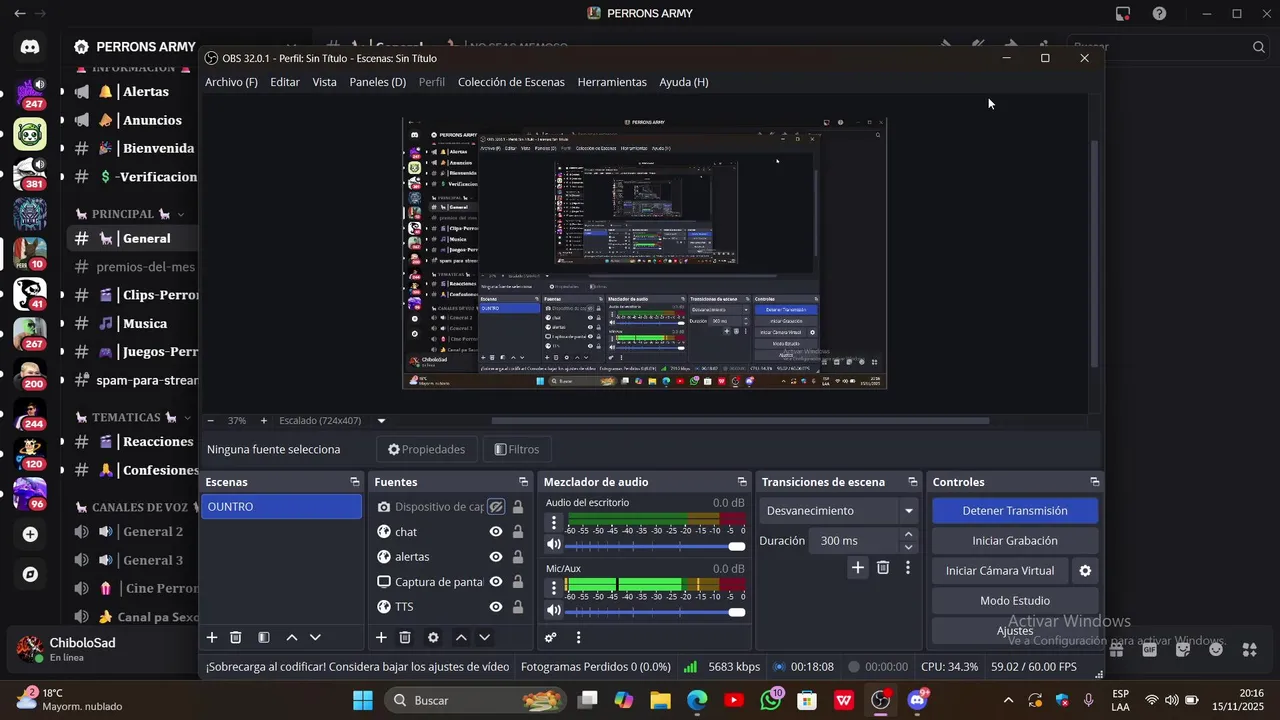The height and width of the screenshot is (720, 1280).
Task: Open source Filtros button
Action: click(x=517, y=450)
